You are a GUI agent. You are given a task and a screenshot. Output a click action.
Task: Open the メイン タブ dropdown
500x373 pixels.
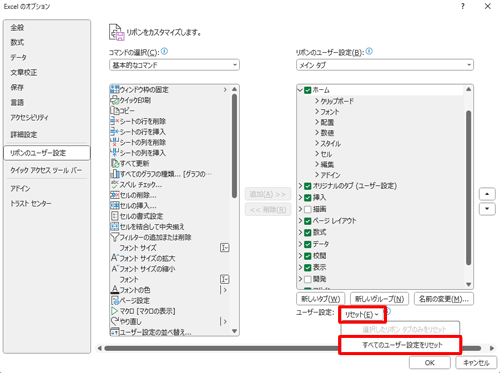click(385, 65)
